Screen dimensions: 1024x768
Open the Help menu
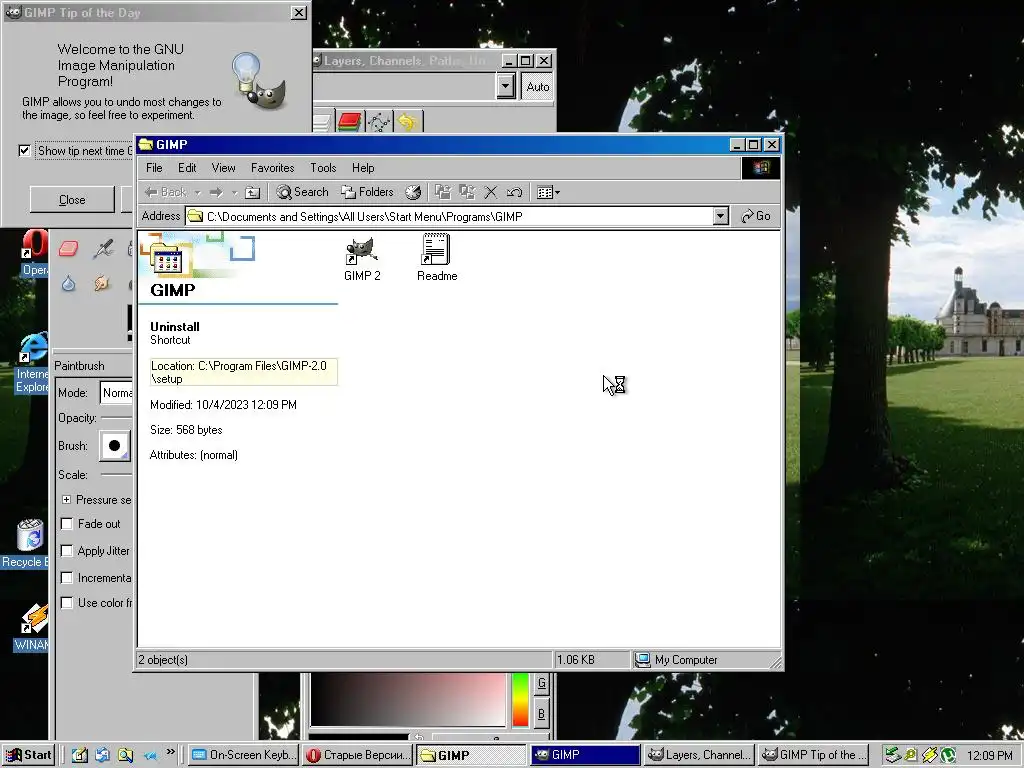363,168
